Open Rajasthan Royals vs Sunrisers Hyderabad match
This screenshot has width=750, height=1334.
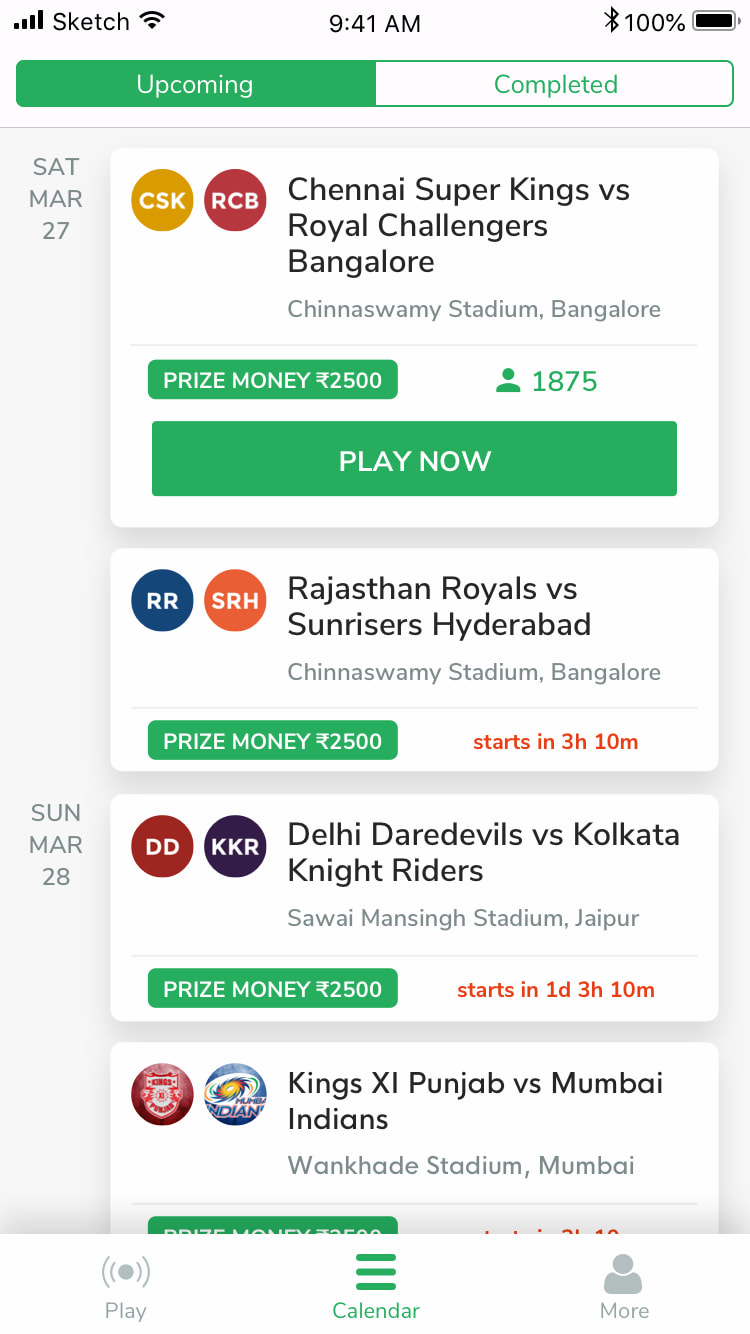pyautogui.click(x=414, y=660)
